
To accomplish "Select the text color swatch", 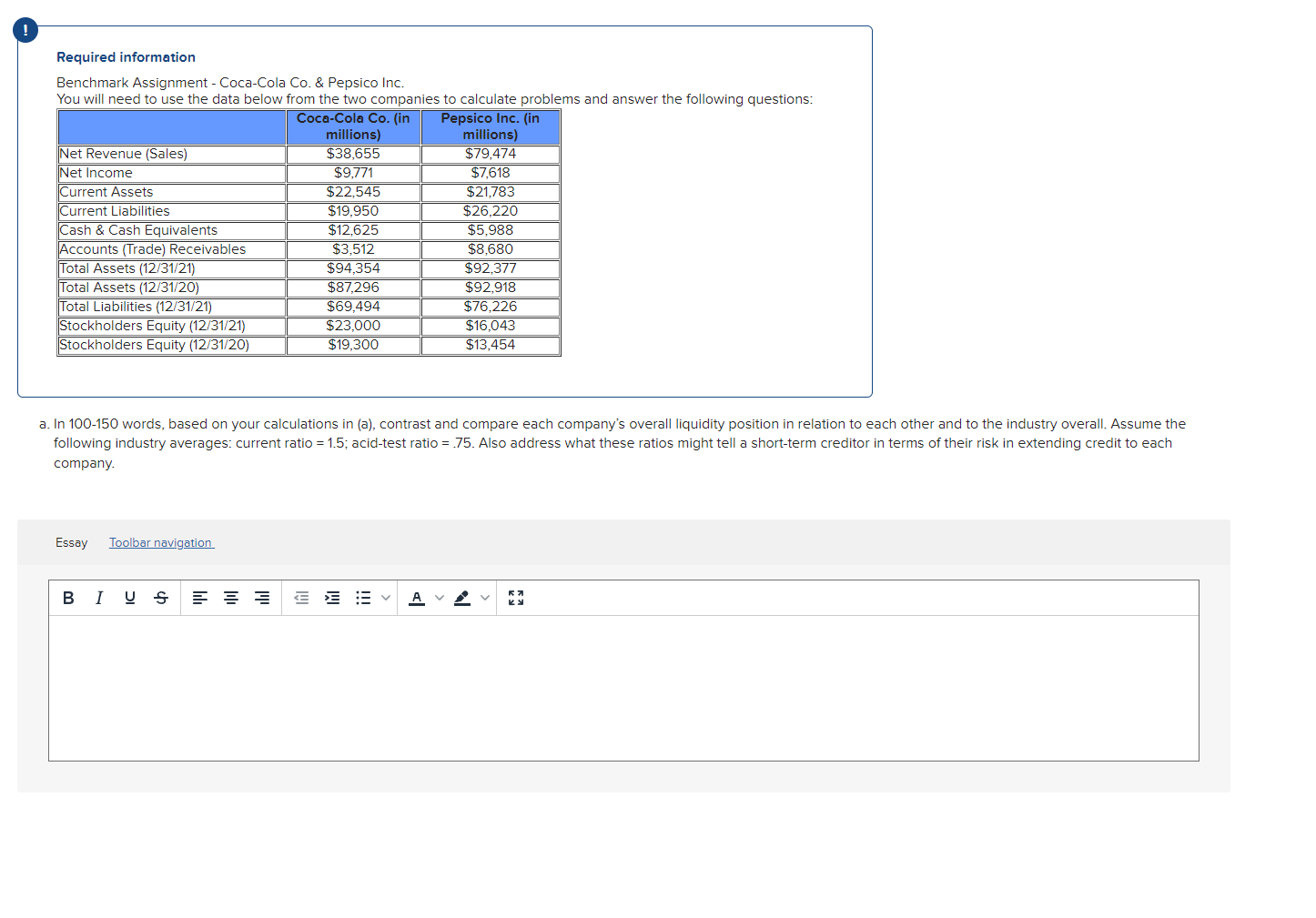I will 417,598.
